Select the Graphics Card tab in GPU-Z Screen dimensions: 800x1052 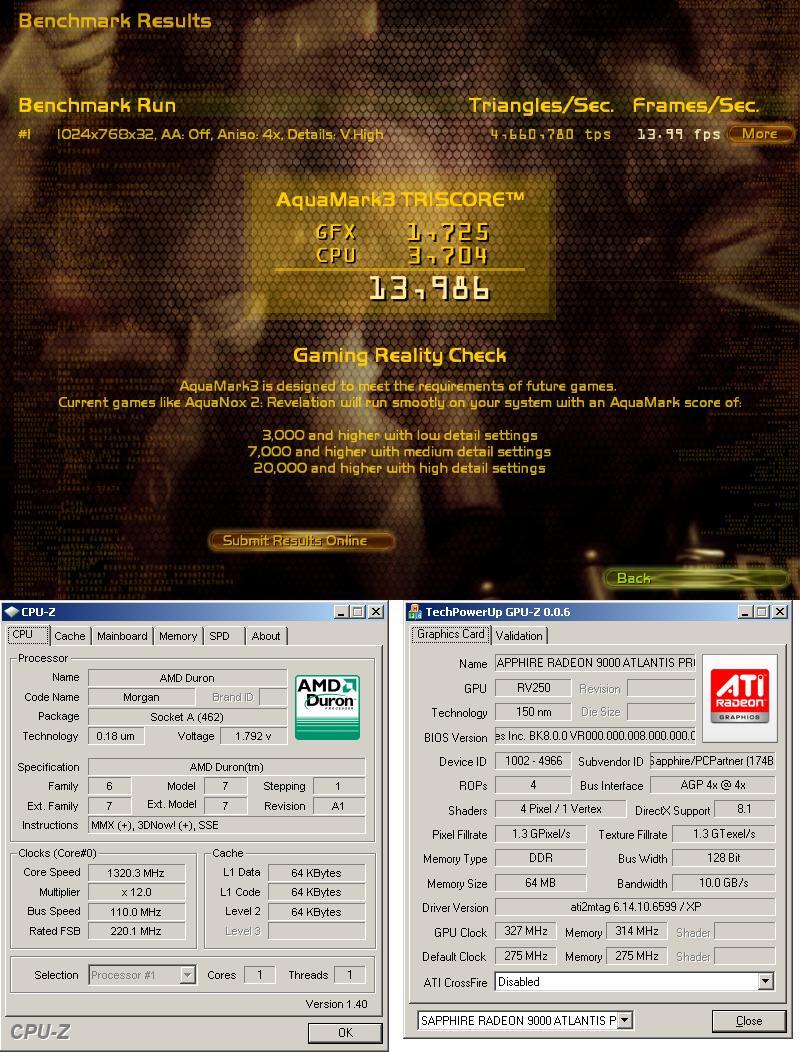click(450, 634)
